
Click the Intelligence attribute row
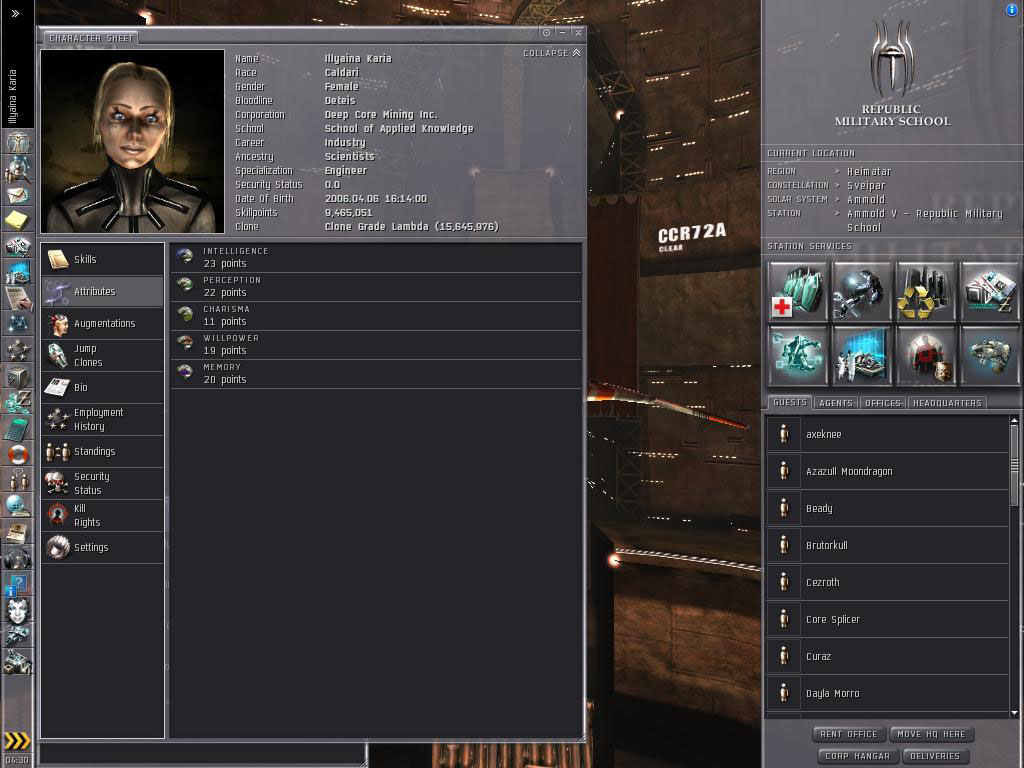[x=376, y=258]
